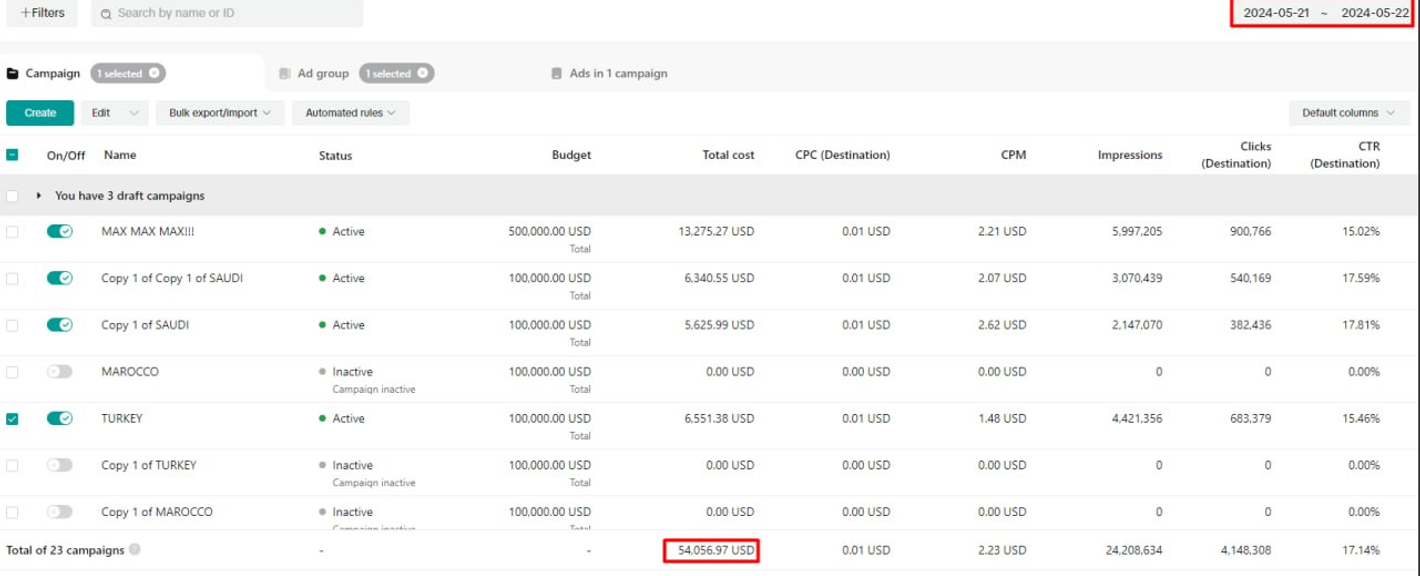Open the Default columns dropdown
1420x576 pixels.
pyautogui.click(x=1348, y=113)
